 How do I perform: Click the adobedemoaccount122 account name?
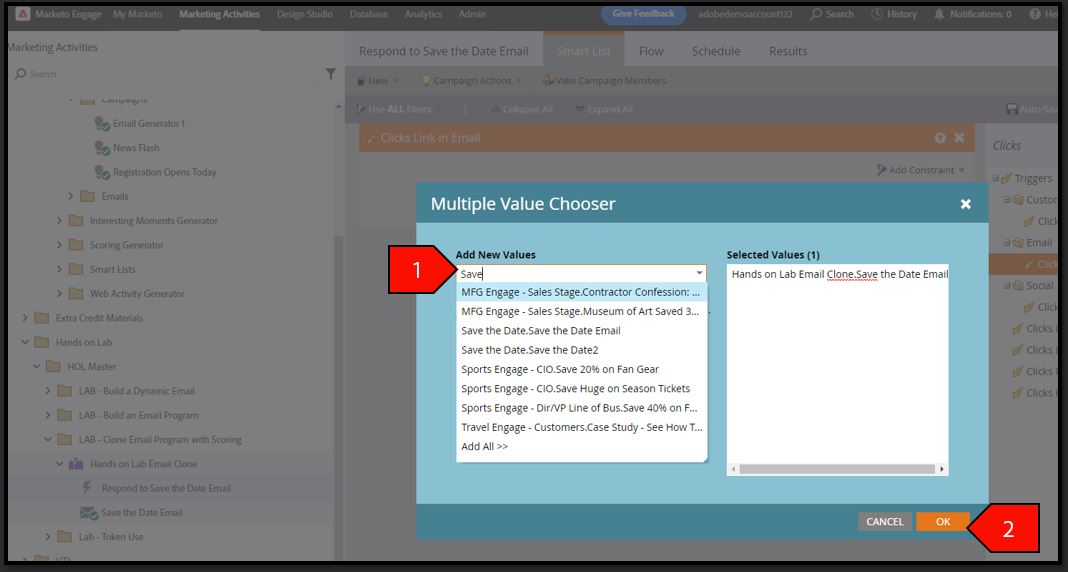pos(745,14)
